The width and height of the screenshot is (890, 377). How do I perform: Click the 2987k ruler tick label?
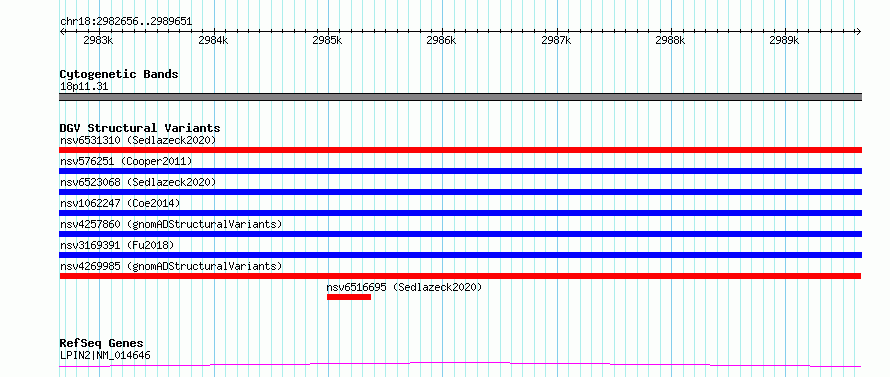click(x=556, y=40)
